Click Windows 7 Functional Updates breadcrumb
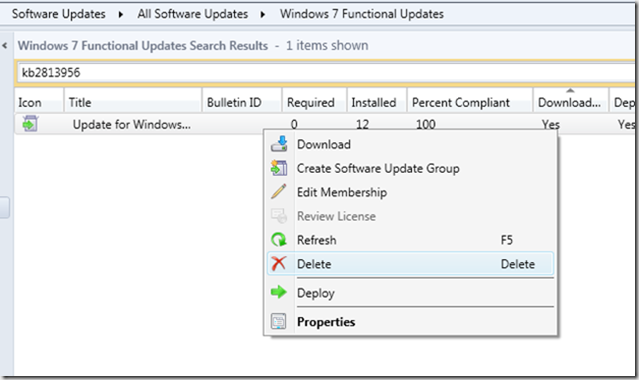This screenshot has height=380, width=639. [x=361, y=14]
